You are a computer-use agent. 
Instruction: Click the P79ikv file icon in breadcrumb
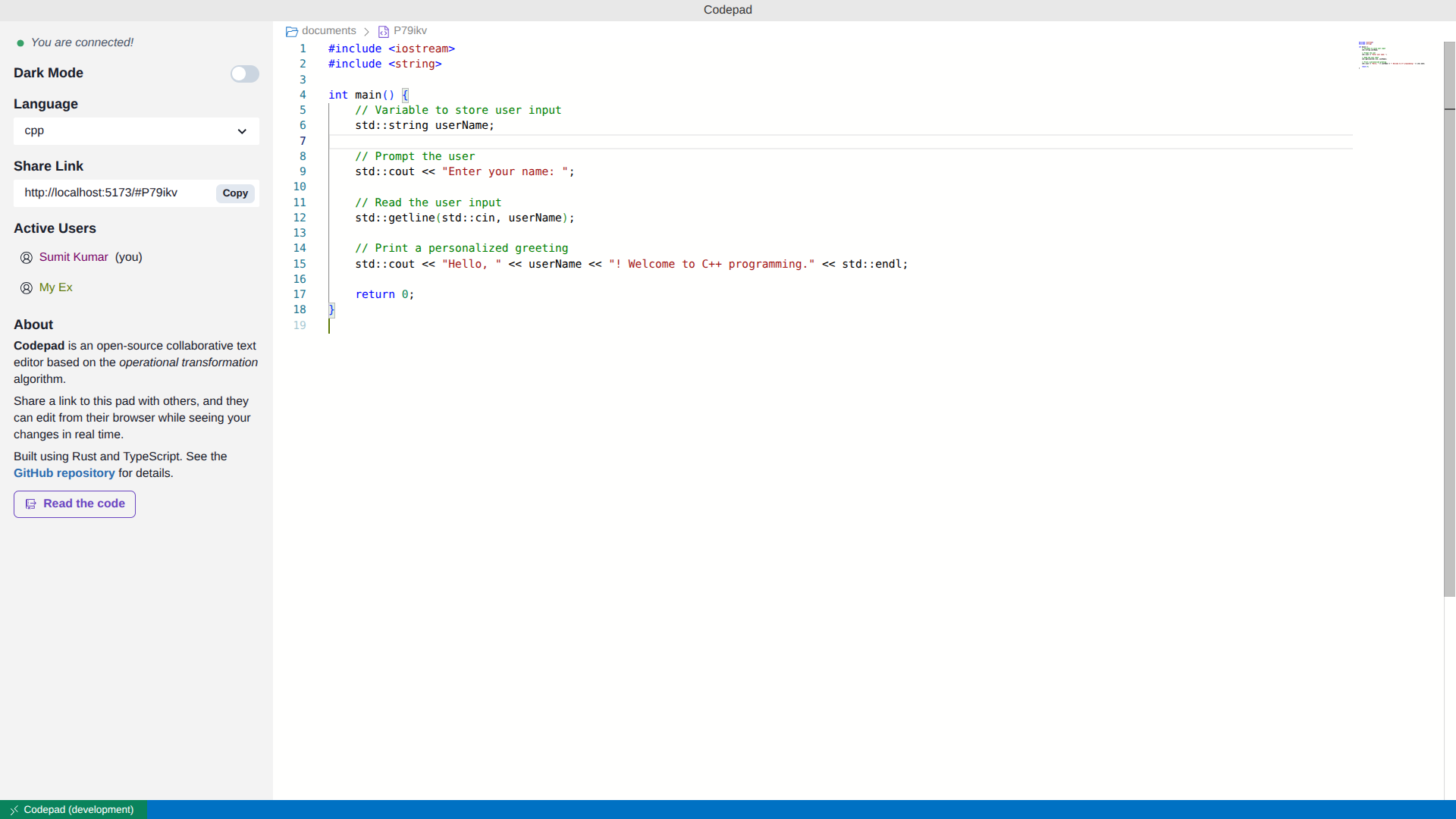384,32
